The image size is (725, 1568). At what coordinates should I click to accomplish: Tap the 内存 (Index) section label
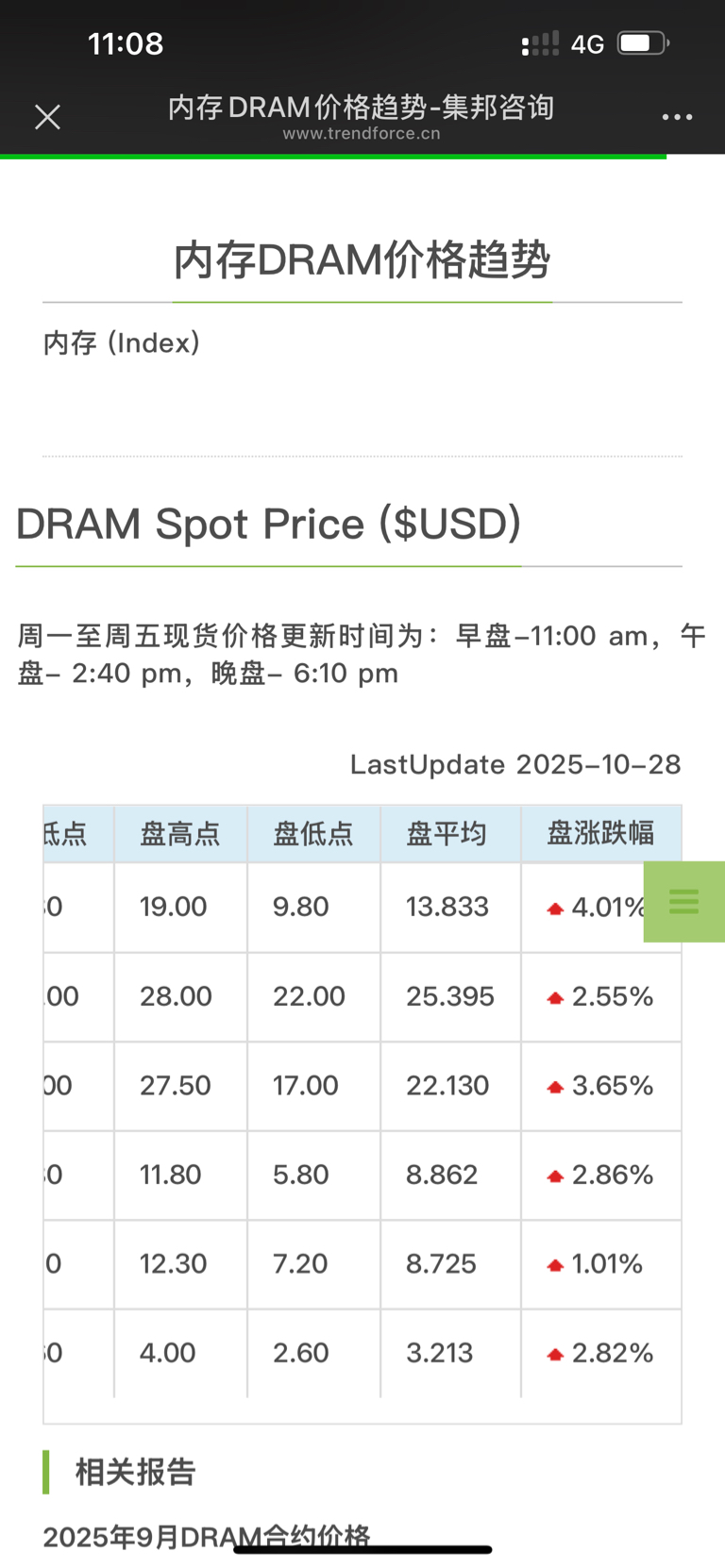click(x=122, y=342)
